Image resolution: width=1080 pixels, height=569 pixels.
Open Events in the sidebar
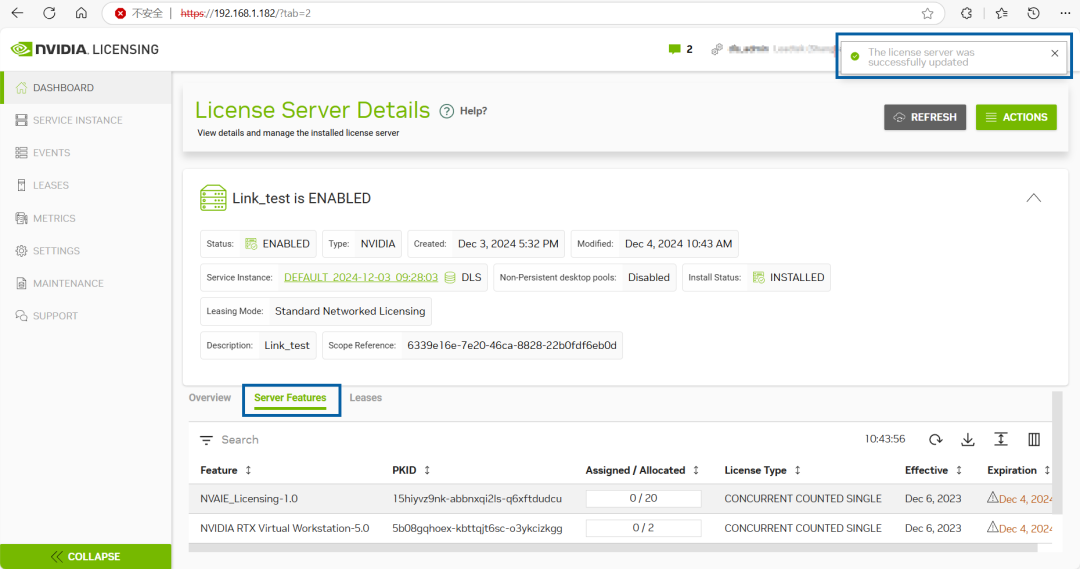[86, 152]
